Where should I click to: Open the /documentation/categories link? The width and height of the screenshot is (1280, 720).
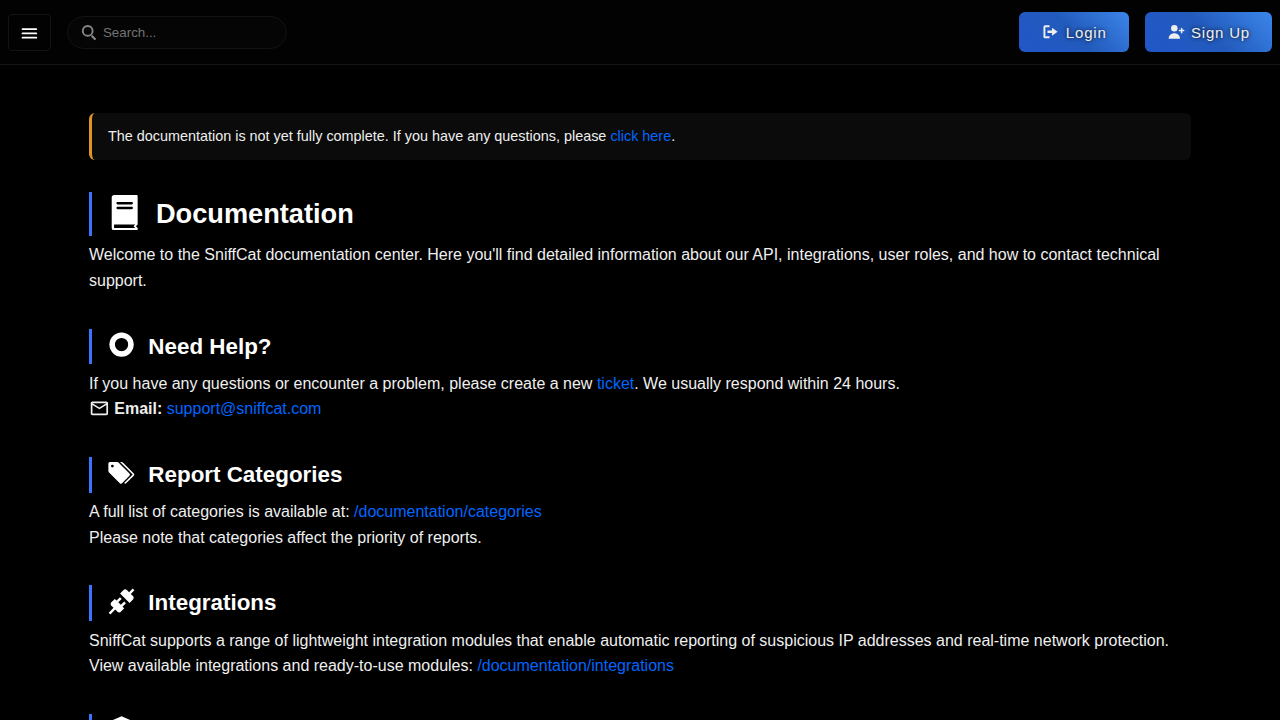click(x=448, y=512)
